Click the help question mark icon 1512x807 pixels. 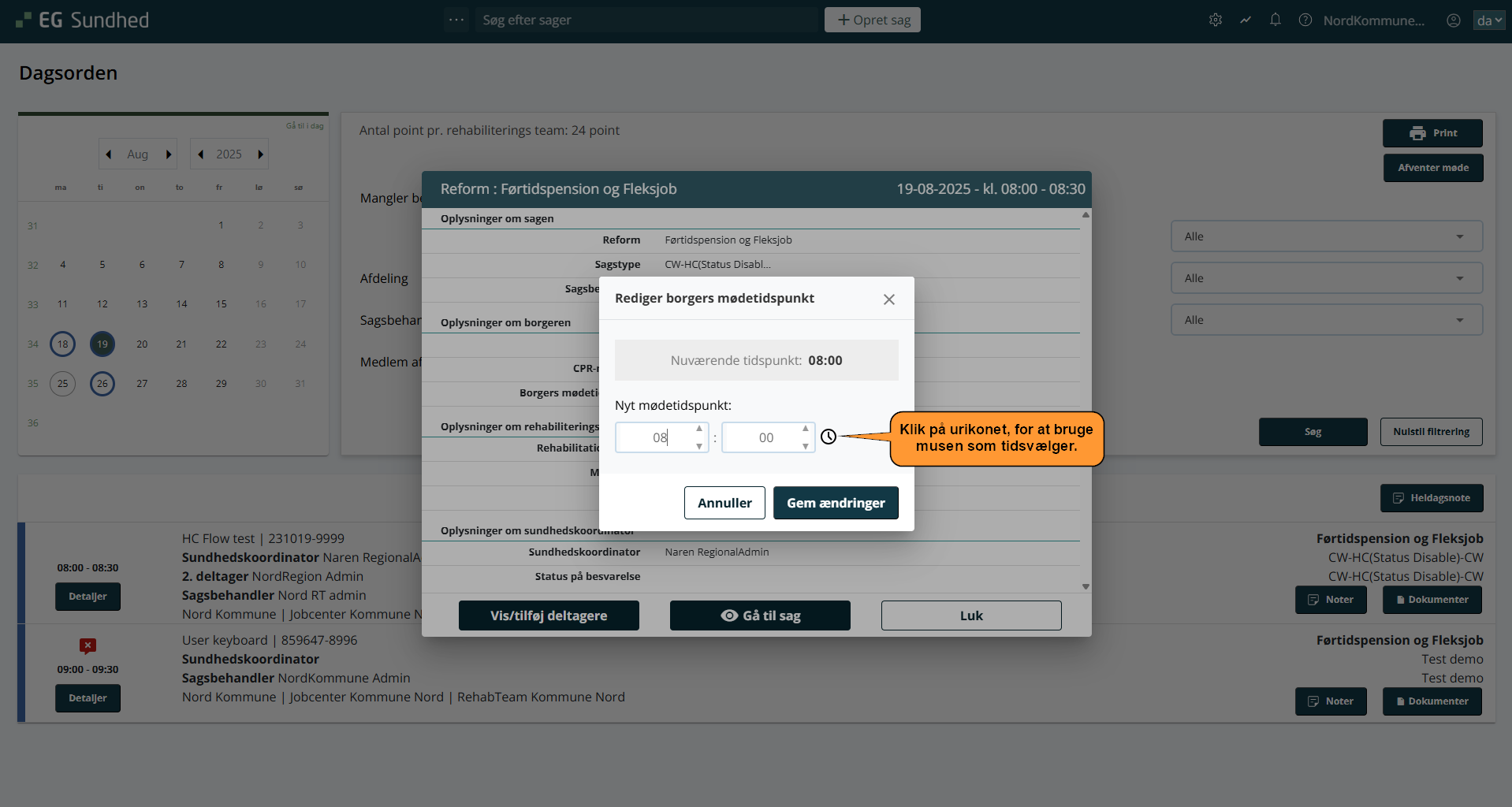(x=1305, y=20)
